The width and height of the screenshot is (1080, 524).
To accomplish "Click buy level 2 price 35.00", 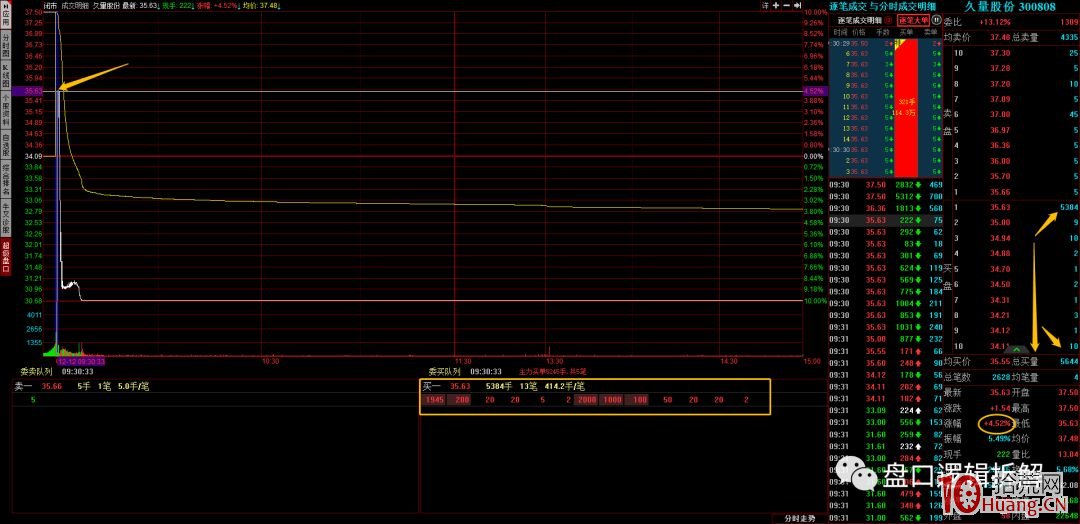I will pyautogui.click(x=1000, y=222).
